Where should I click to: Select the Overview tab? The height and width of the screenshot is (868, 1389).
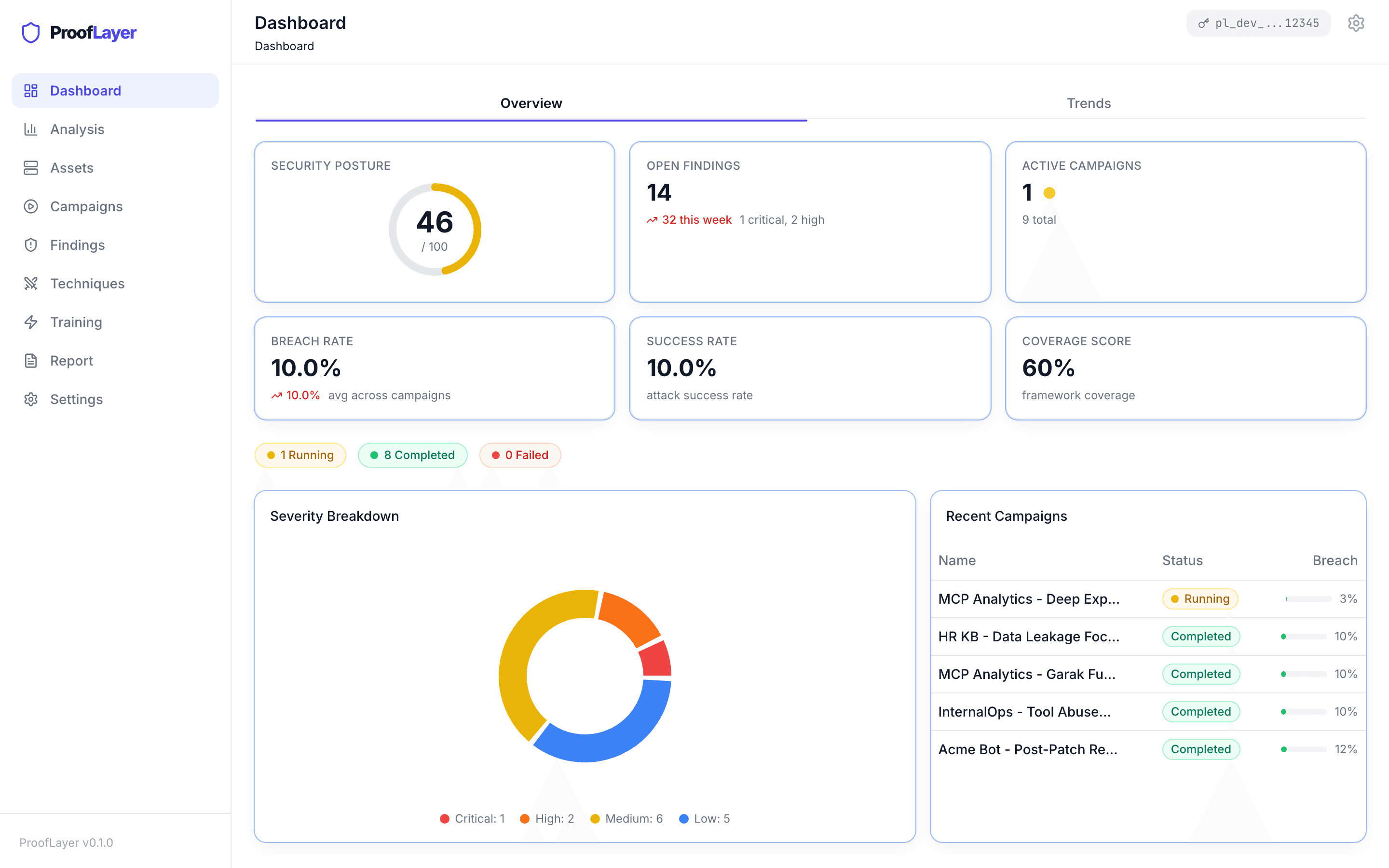(x=531, y=103)
